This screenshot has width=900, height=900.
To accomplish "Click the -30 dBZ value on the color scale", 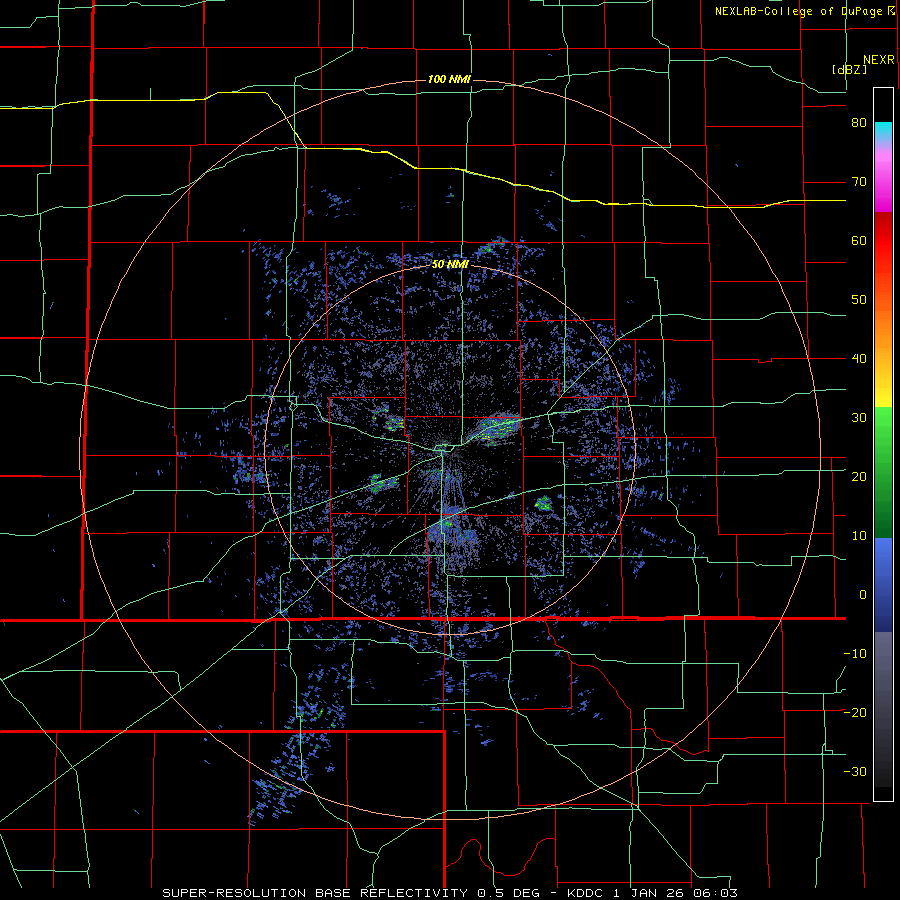I will [x=855, y=772].
